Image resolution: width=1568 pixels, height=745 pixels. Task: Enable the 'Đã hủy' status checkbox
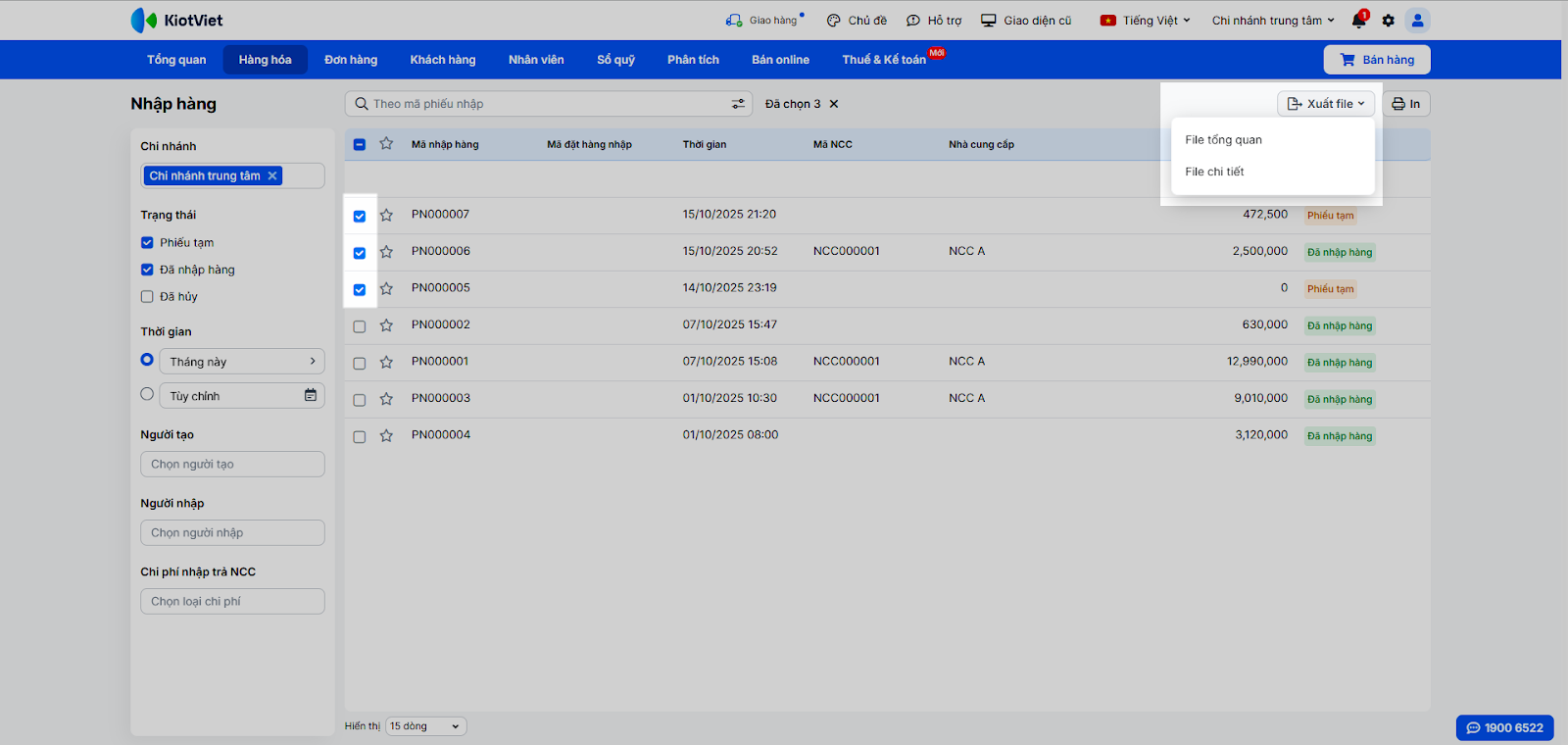pyautogui.click(x=147, y=297)
